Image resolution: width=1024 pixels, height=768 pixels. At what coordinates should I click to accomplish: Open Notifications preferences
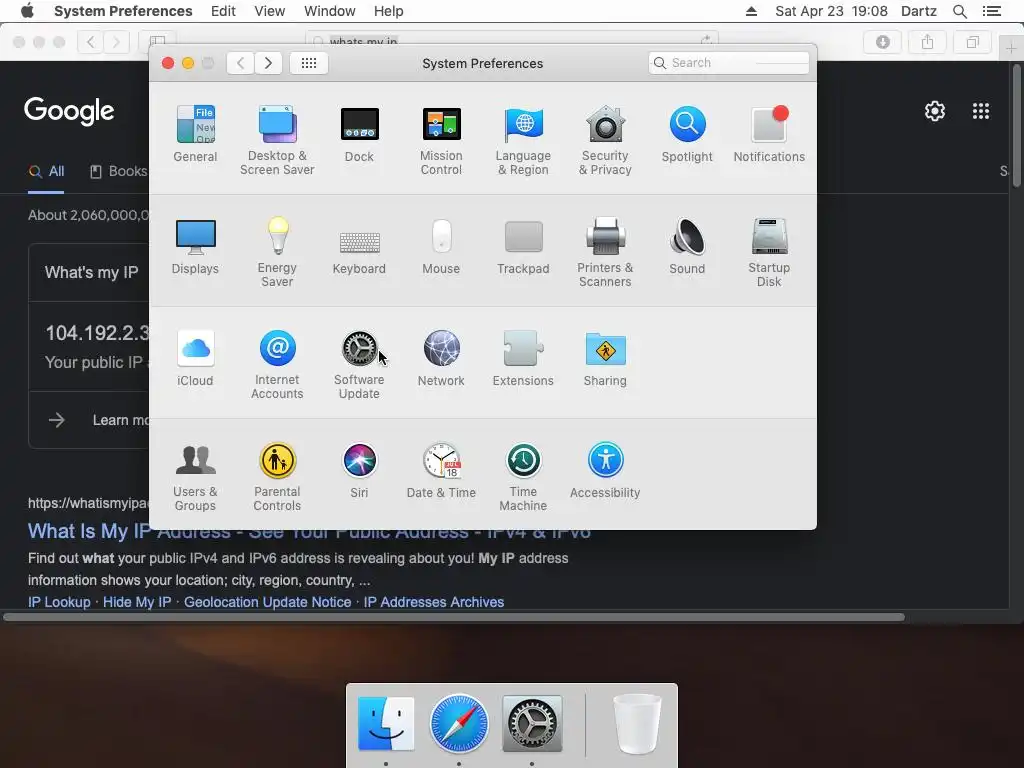(769, 134)
